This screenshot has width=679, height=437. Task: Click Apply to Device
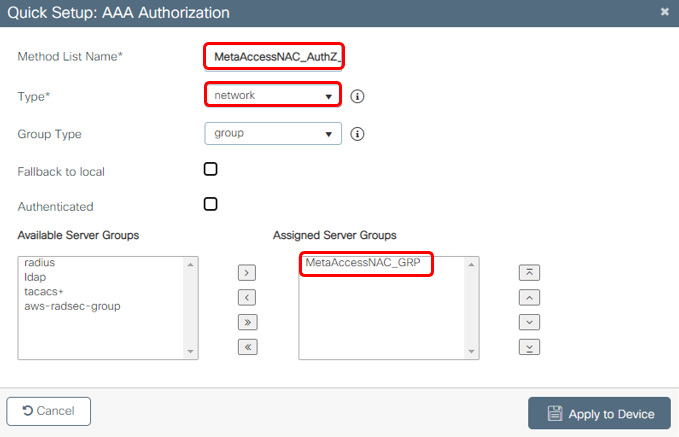599,414
